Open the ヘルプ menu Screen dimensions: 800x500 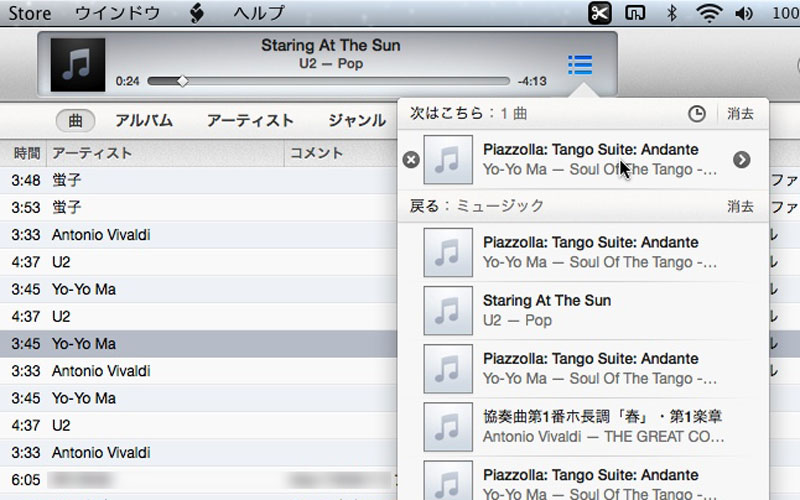click(x=259, y=13)
